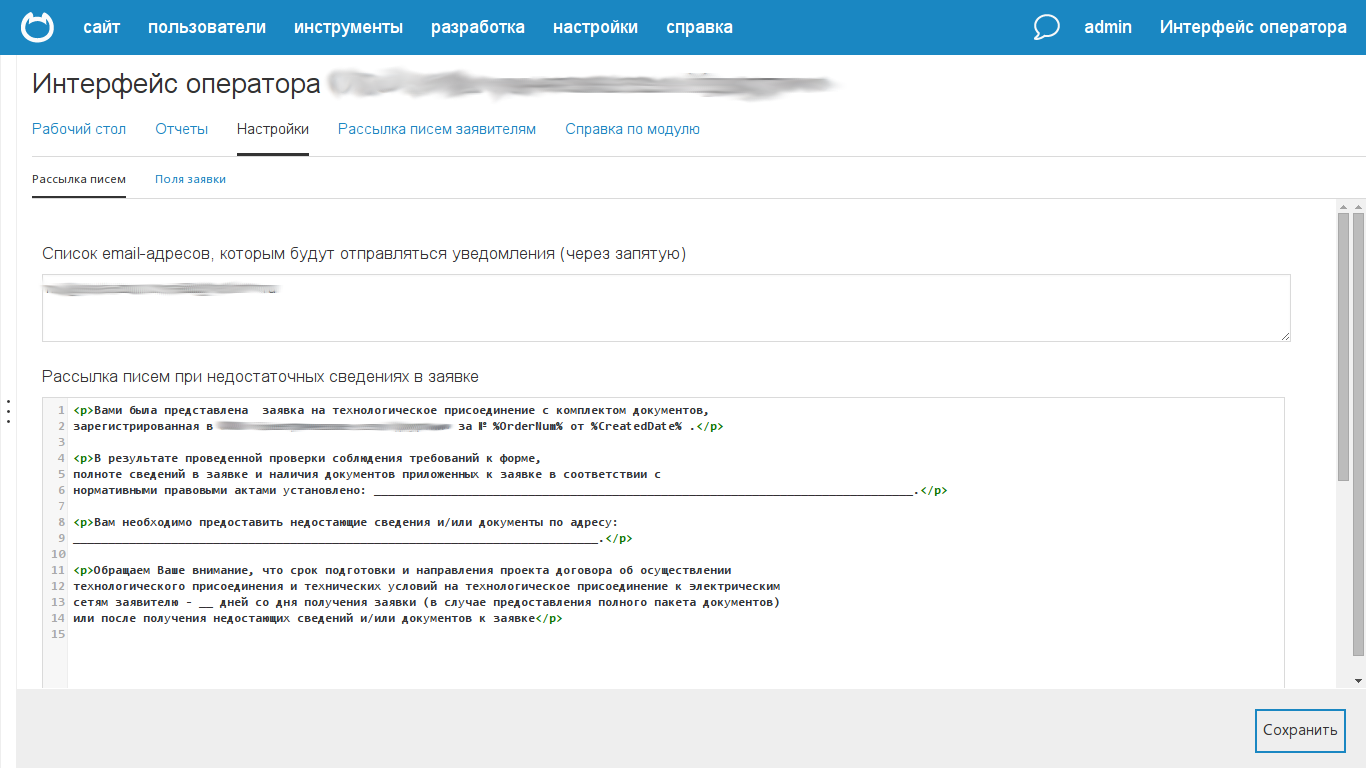1366x768 pixels.
Task: Open the разработка menu
Action: [x=478, y=27]
